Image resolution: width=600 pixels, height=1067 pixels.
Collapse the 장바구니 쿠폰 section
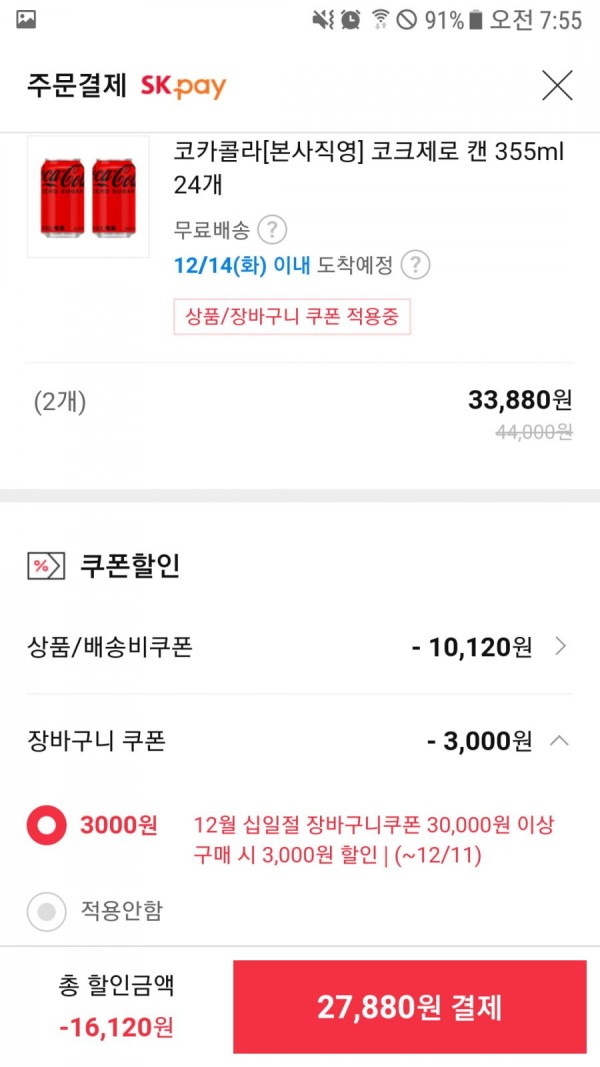(559, 740)
